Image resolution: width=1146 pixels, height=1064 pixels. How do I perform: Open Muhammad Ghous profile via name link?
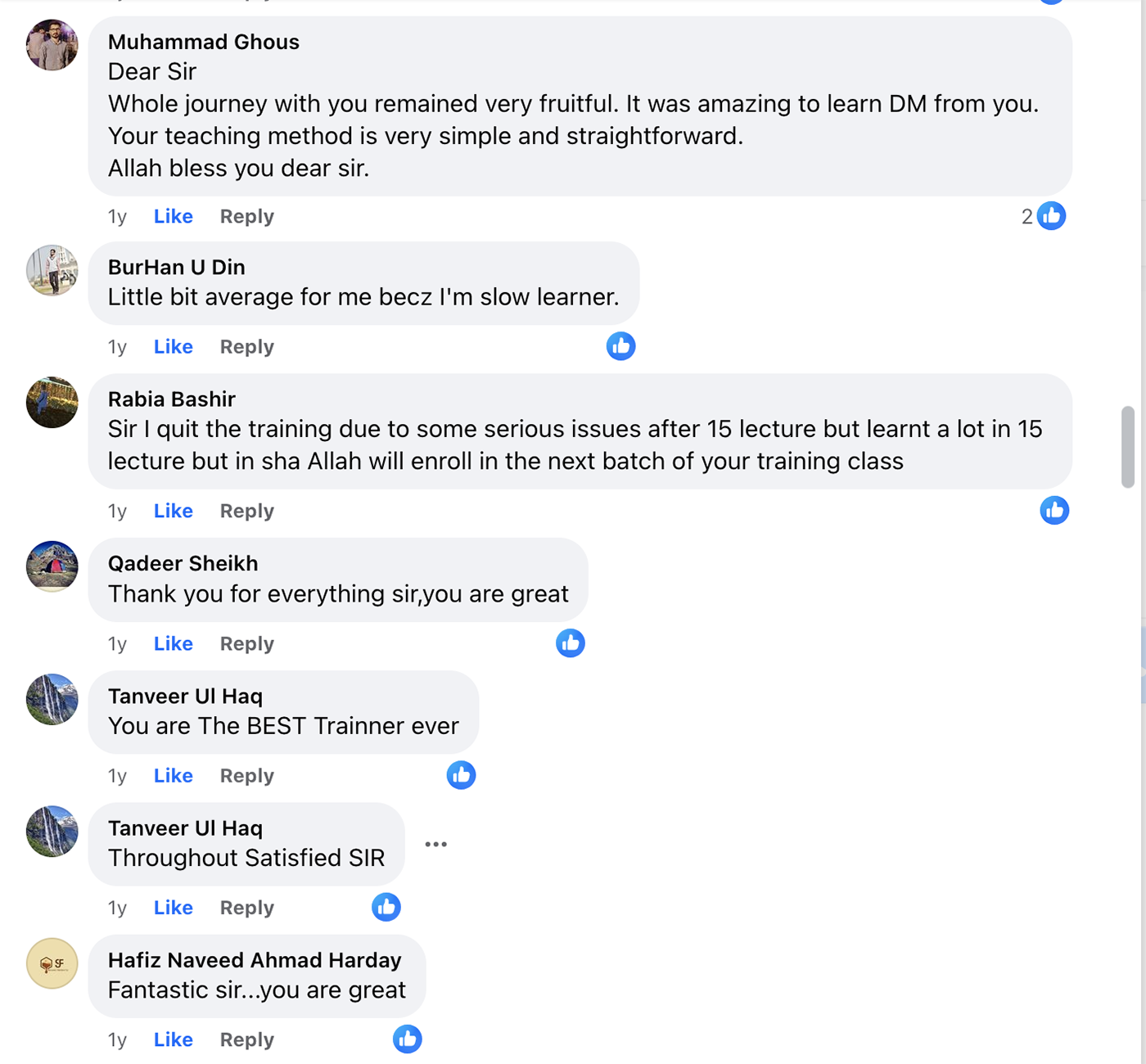203,42
